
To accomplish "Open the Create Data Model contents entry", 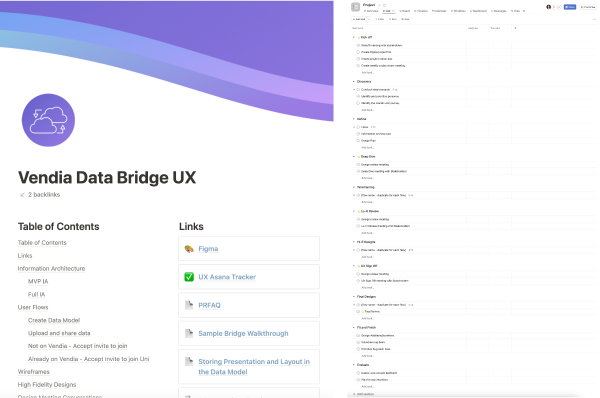I will pos(54,320).
